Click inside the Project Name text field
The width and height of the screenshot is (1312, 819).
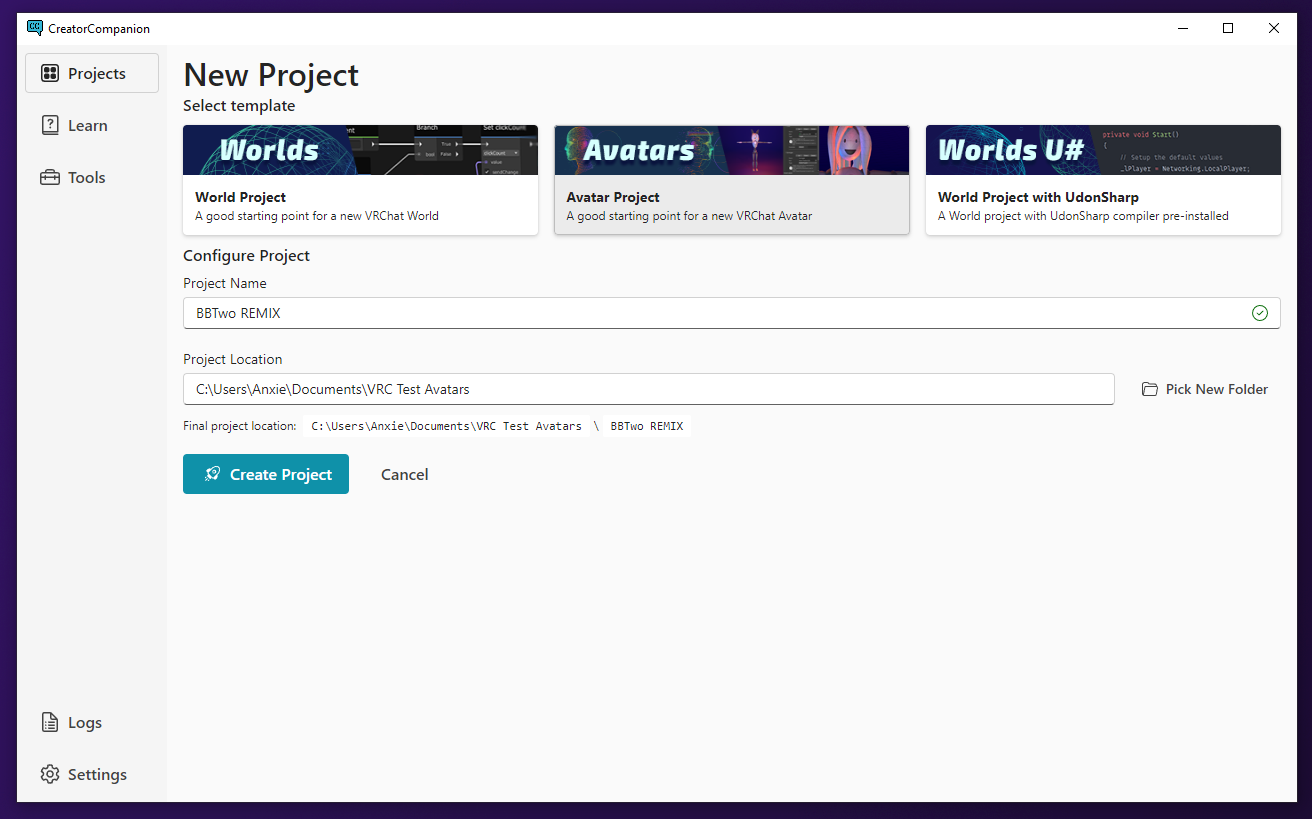(x=600, y=312)
